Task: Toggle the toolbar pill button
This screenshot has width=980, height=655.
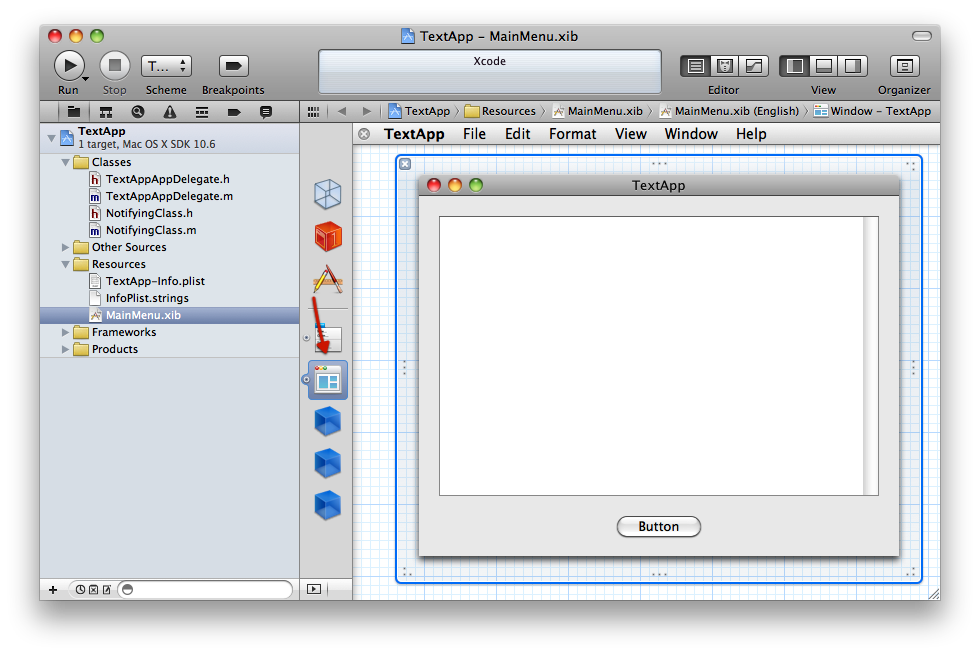Action: click(921, 36)
